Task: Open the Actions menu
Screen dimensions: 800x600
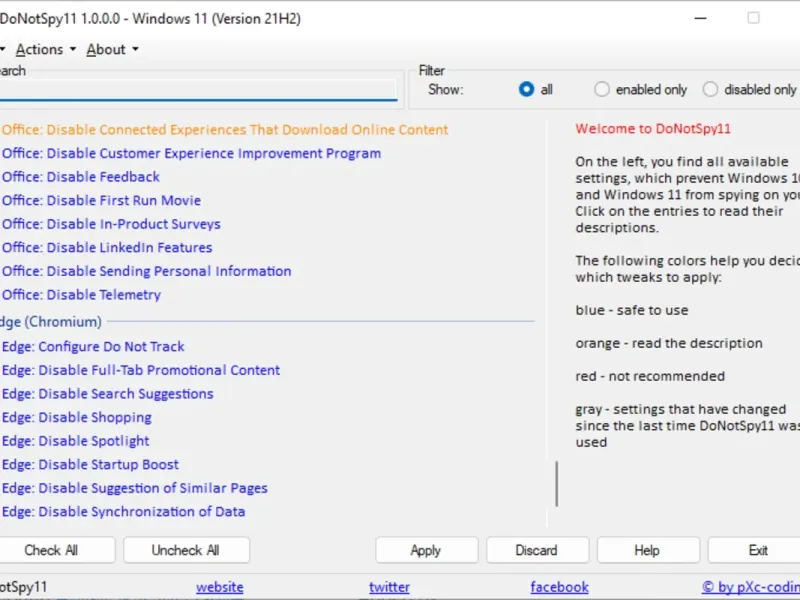Action: coord(45,49)
